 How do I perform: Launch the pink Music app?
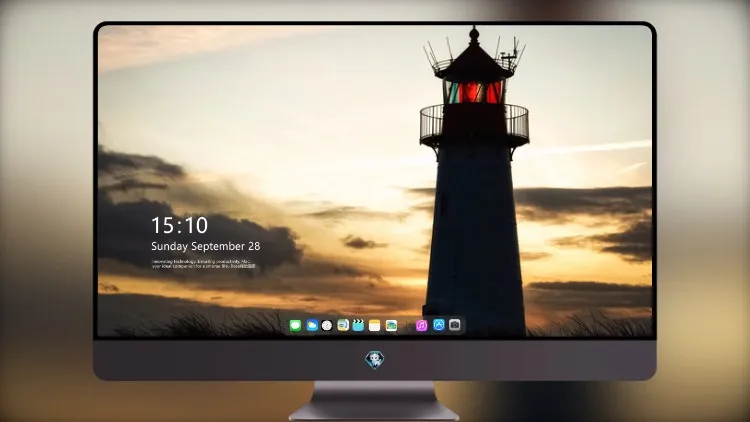point(421,326)
